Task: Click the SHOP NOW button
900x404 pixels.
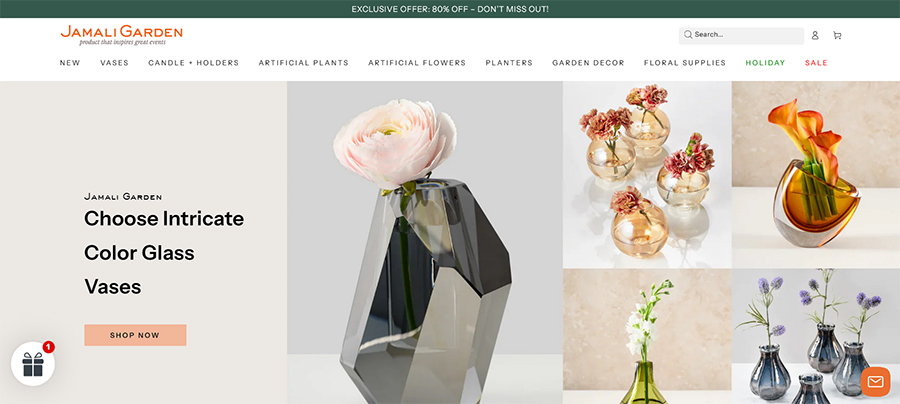Action: pyautogui.click(x=135, y=335)
